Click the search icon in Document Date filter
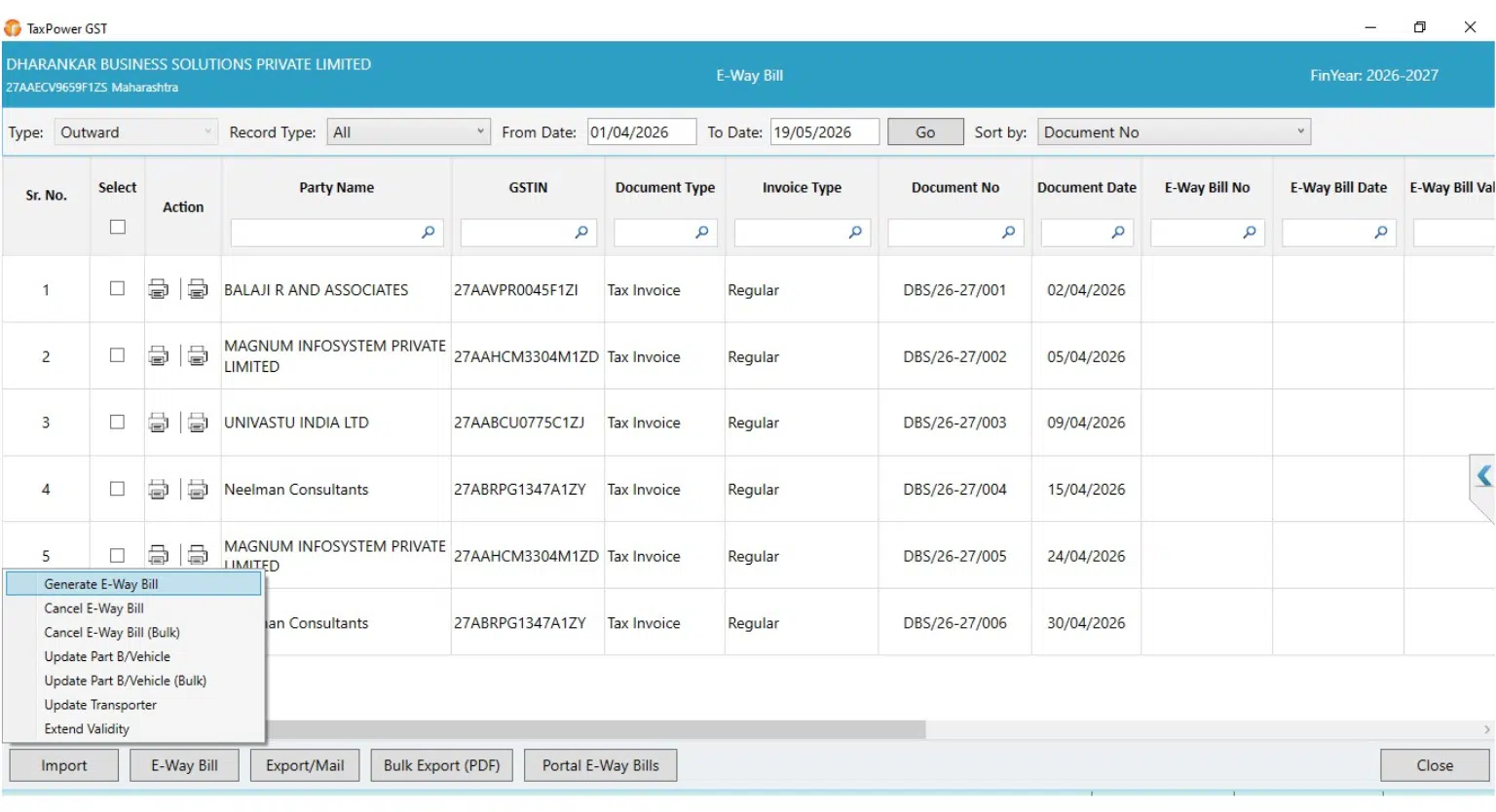 pyautogui.click(x=1118, y=233)
